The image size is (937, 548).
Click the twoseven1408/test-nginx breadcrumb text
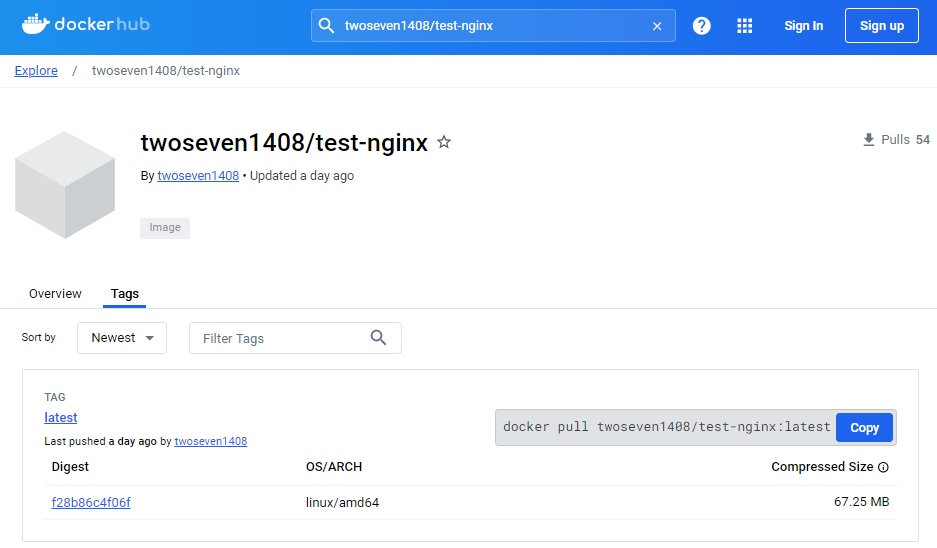click(x=166, y=71)
